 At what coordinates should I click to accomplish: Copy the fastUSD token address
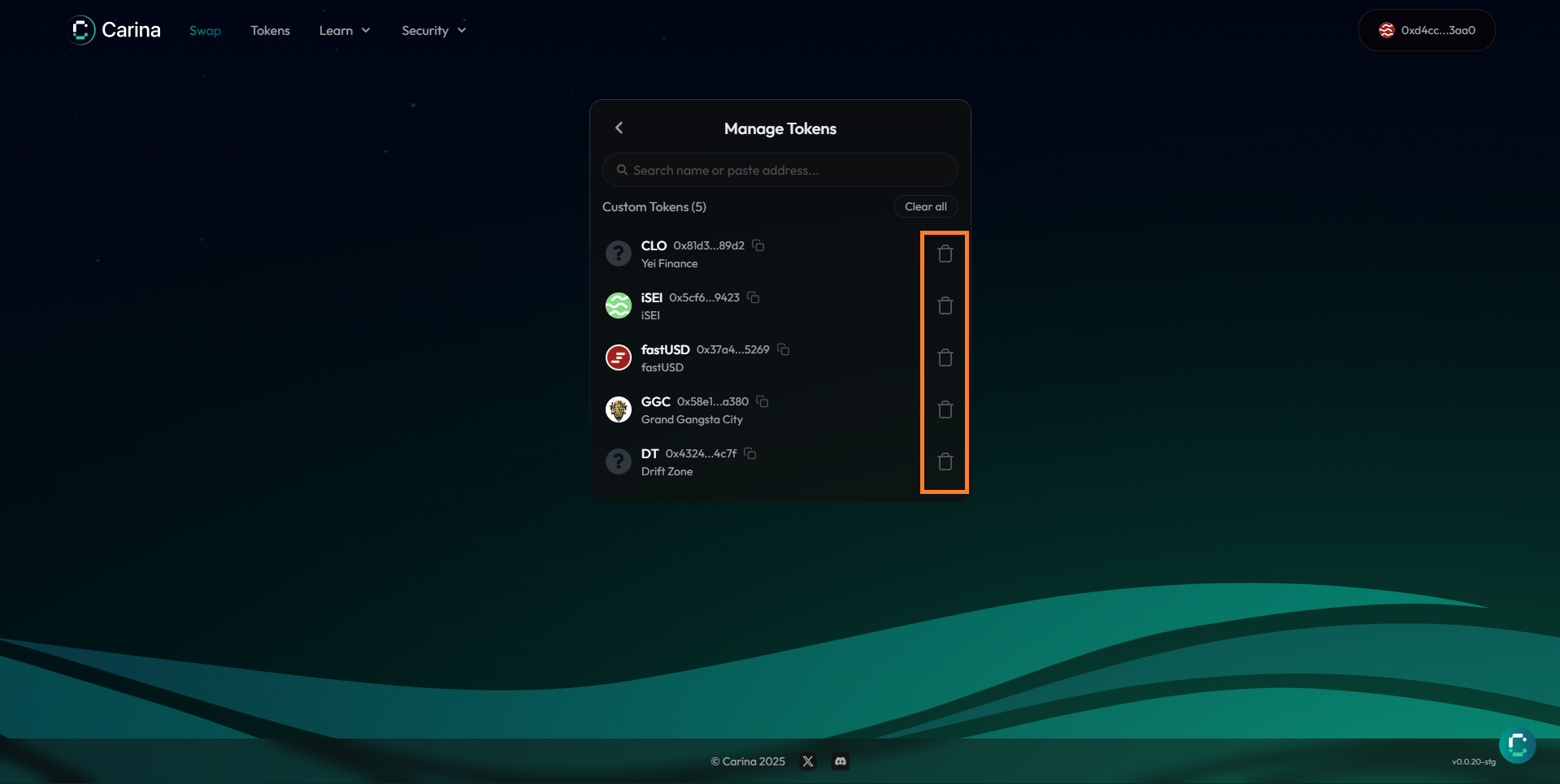784,349
